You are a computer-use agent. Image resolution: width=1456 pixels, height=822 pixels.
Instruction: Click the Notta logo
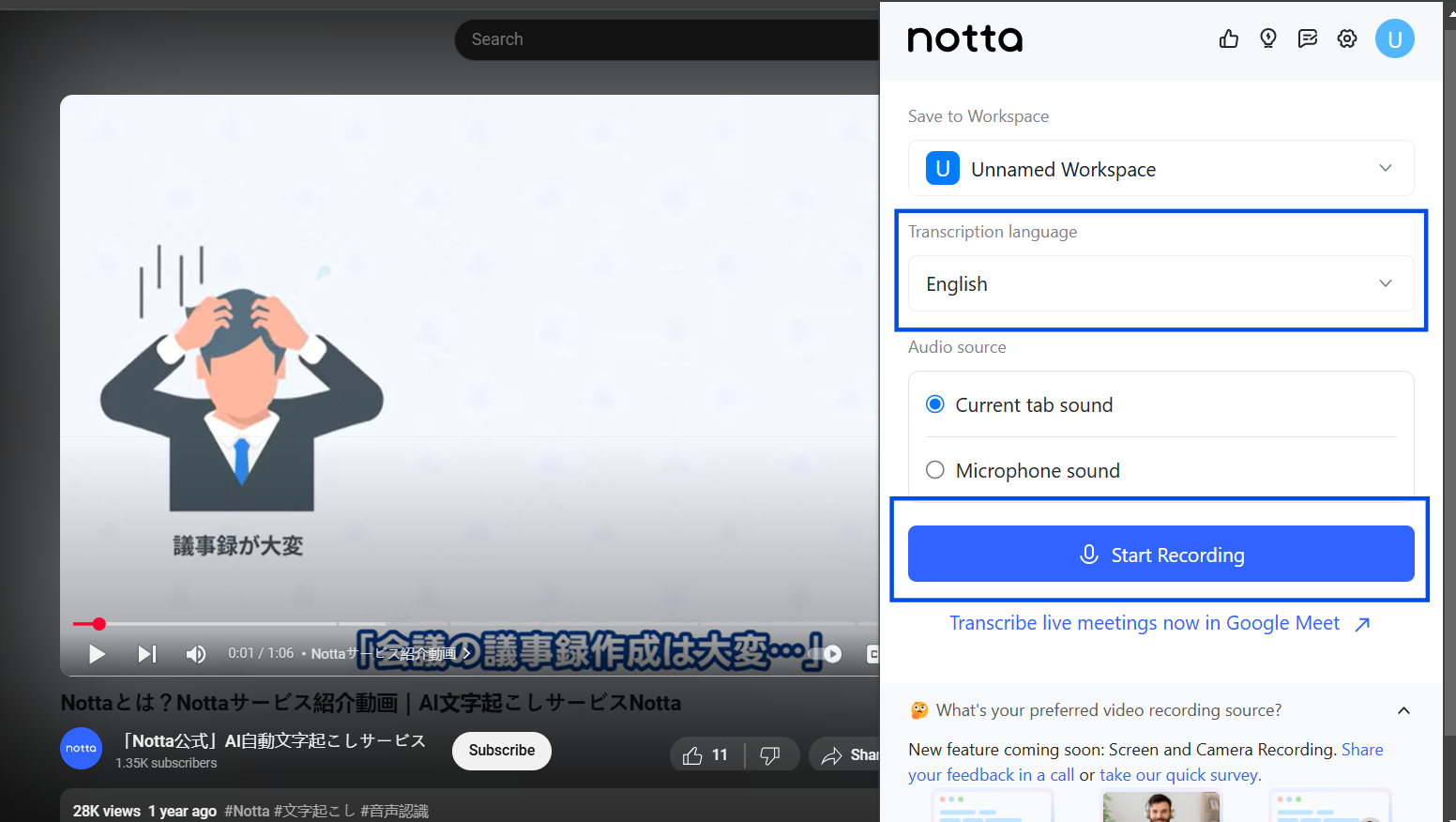[x=965, y=38]
